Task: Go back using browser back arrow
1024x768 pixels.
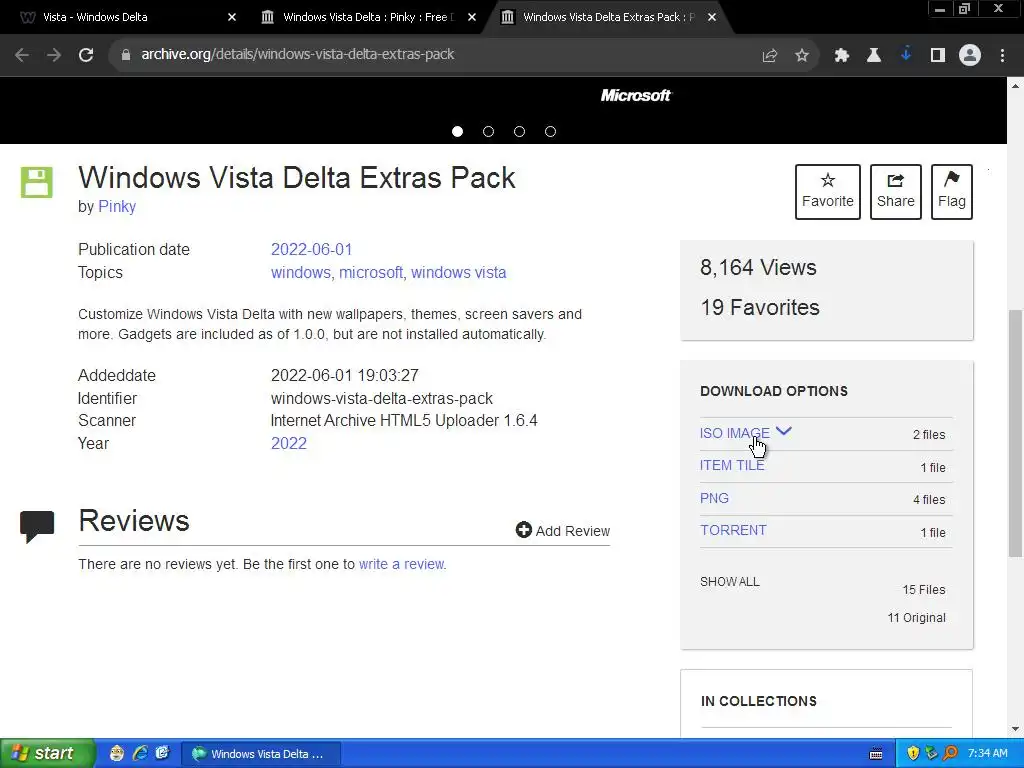Action: click(22, 55)
